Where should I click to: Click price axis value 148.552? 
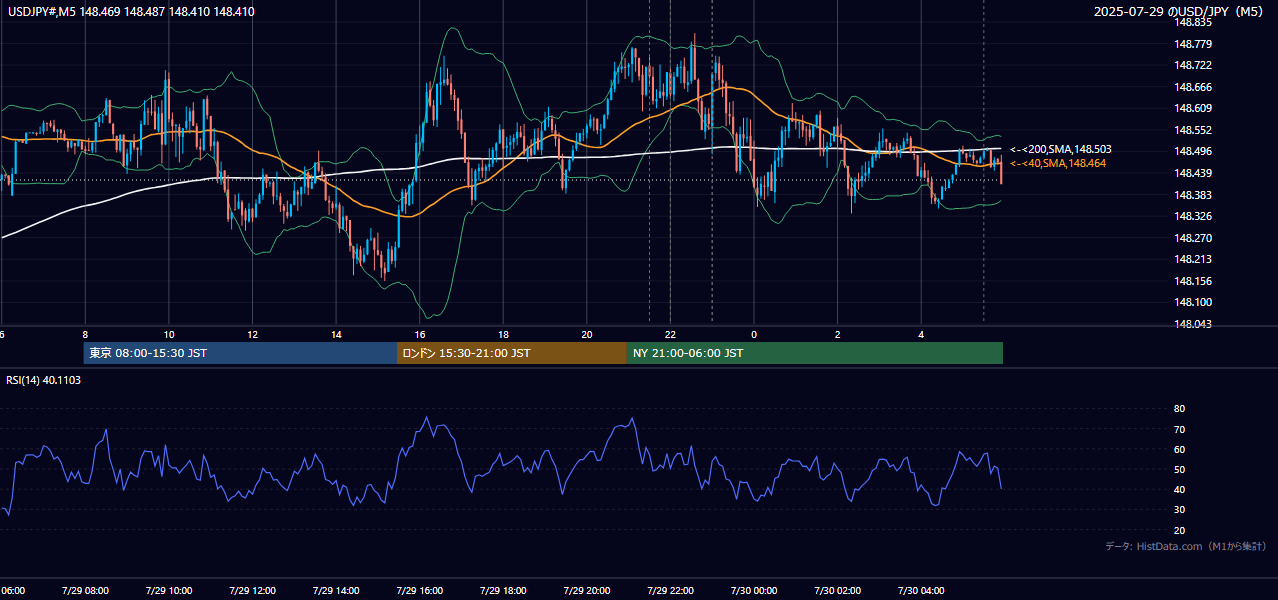coord(1192,130)
